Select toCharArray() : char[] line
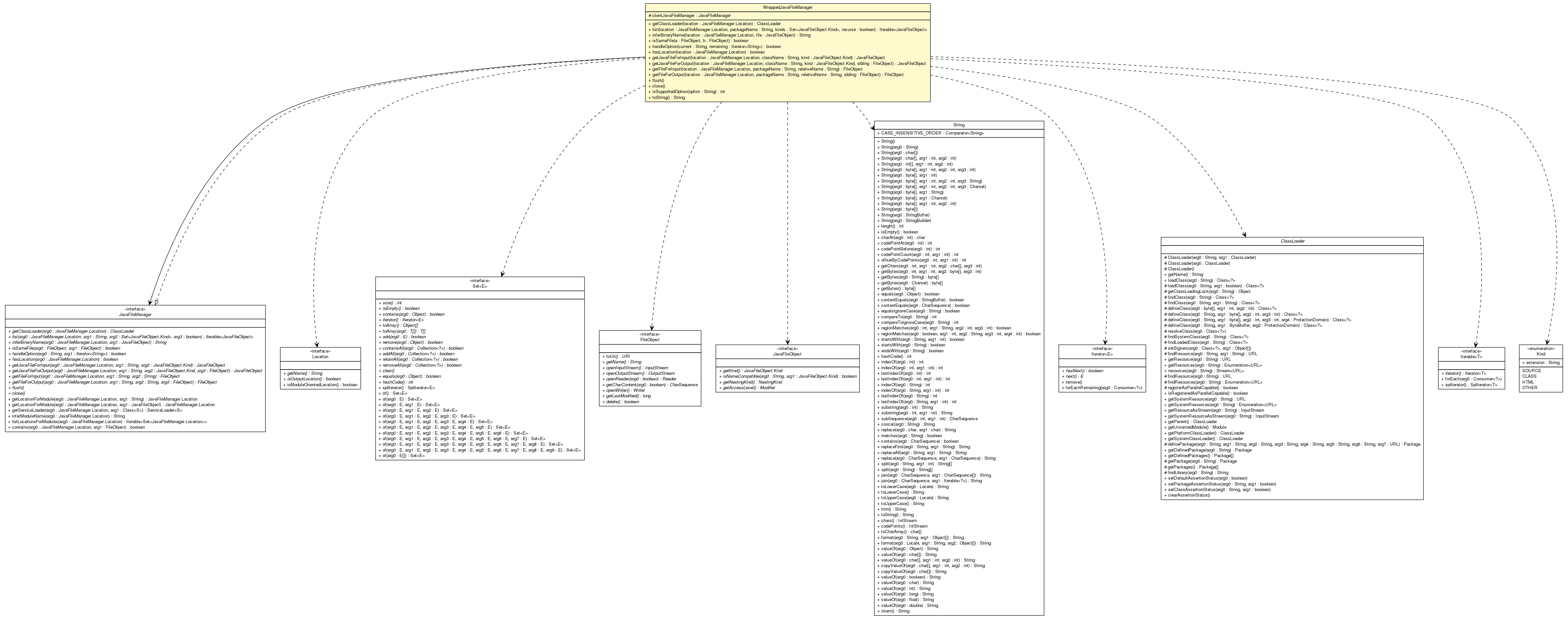This screenshot has height=619, width=1568. click(899, 532)
